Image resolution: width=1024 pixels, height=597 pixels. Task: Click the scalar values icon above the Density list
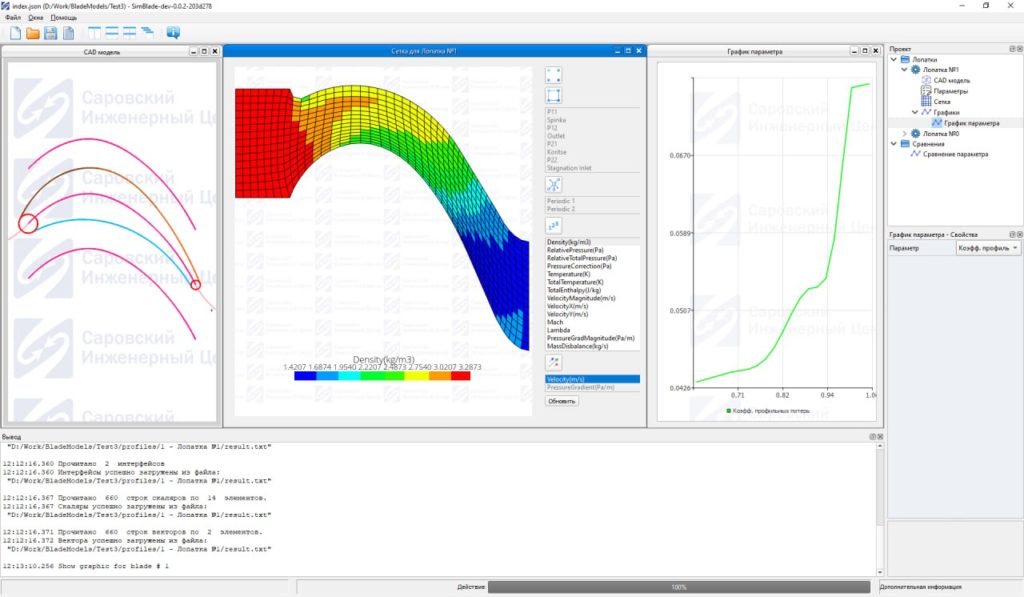553,226
